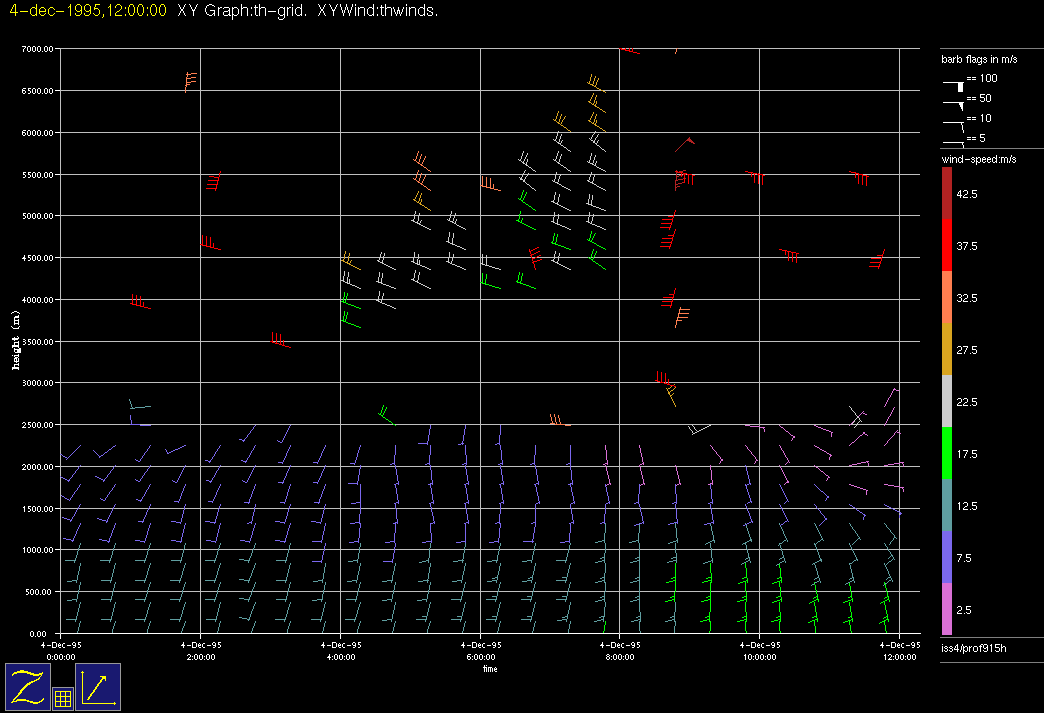Select the pink 2.5 color band
1044x713 pixels.
pyautogui.click(x=947, y=609)
